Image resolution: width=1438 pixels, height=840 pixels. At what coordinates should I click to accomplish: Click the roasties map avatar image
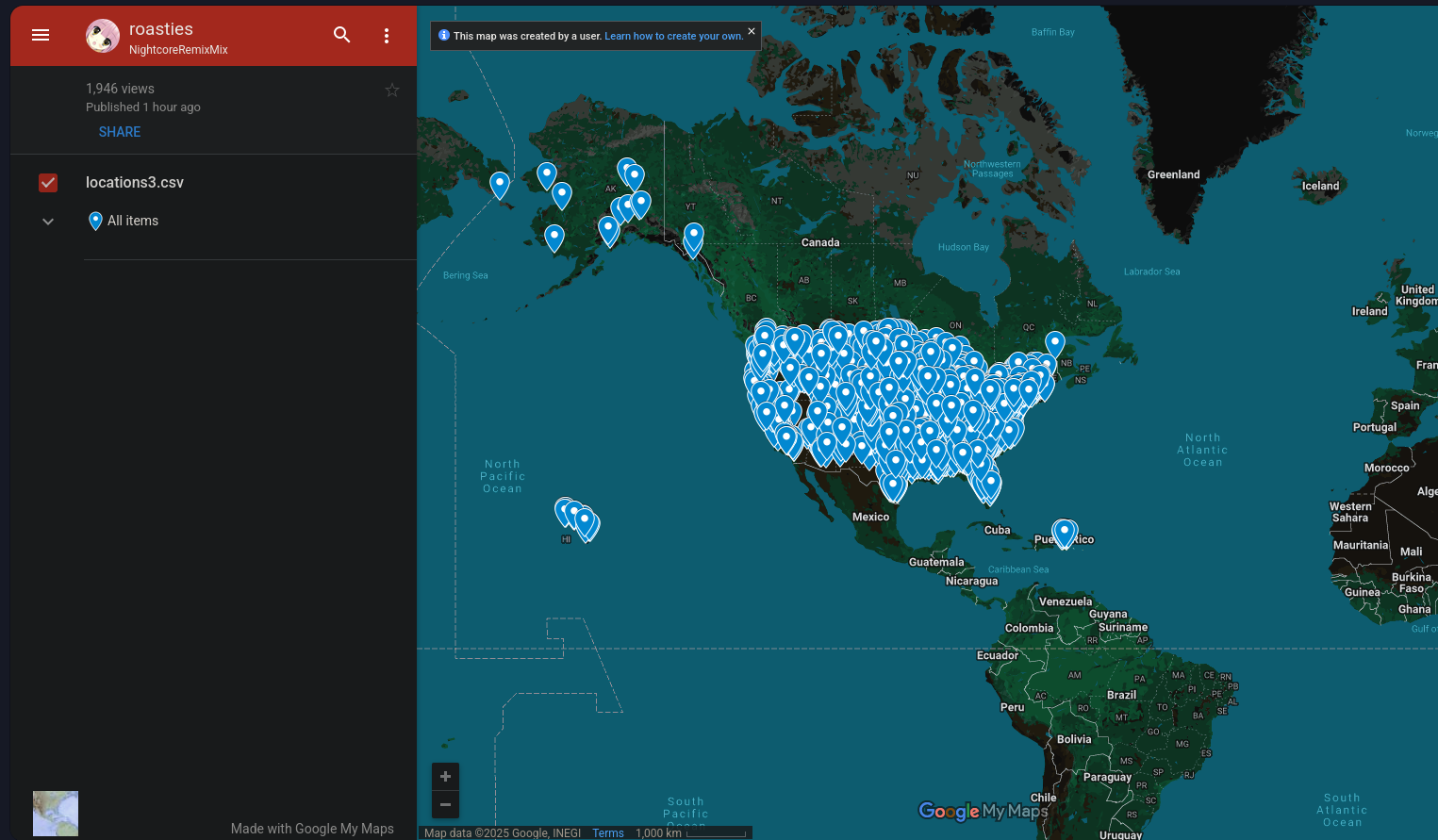pos(103,36)
